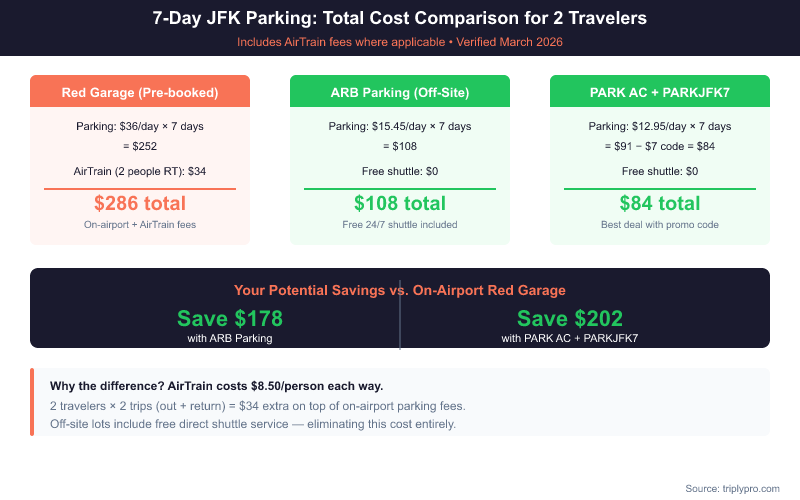Click the 'Free 24/7 shuttle included' caption
The height and width of the screenshot is (500, 800).
point(400,225)
